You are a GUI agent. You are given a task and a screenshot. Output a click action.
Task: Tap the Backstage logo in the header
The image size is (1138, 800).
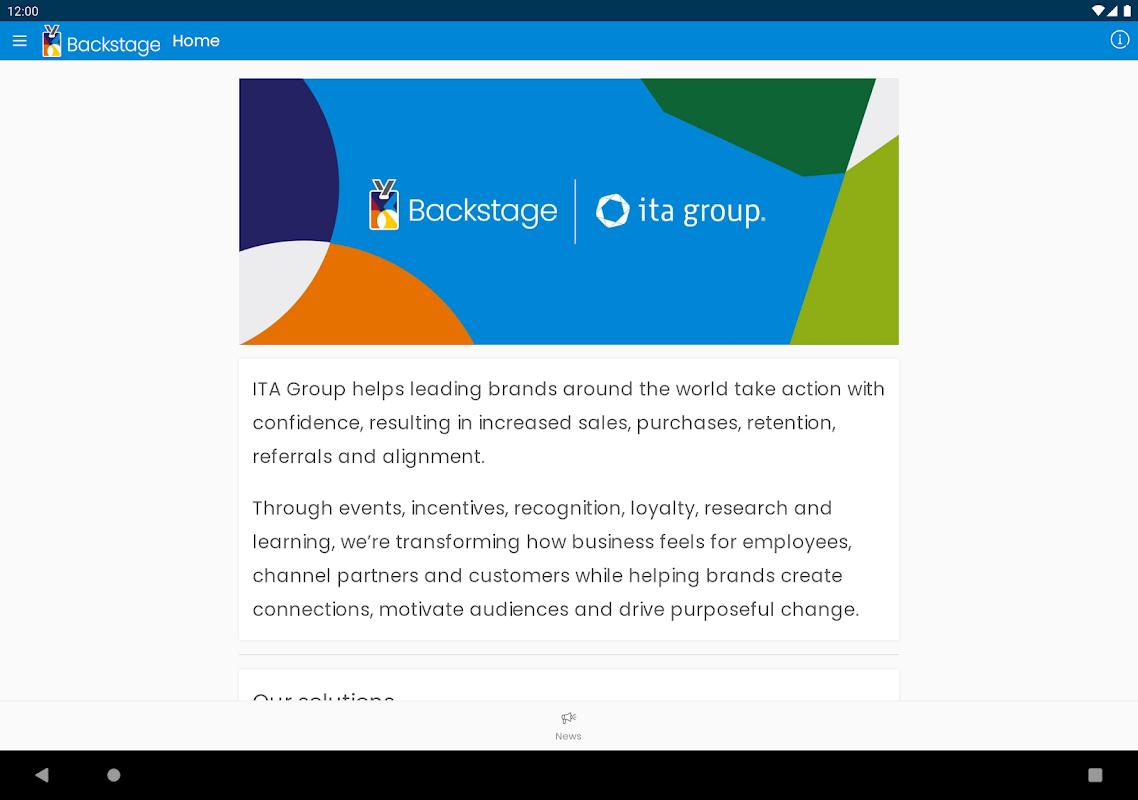(101, 41)
